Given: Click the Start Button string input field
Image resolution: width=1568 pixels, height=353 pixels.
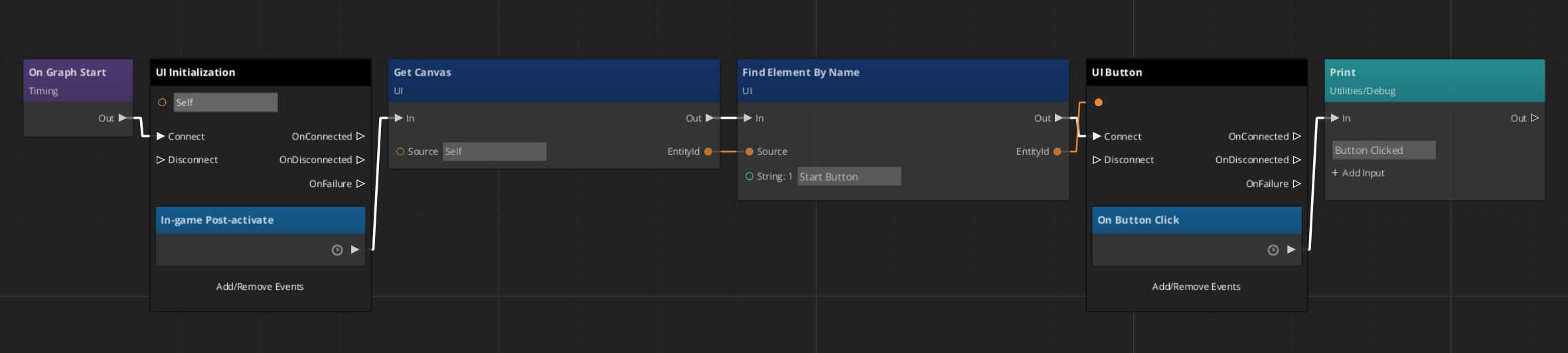Looking at the screenshot, I should (848, 176).
